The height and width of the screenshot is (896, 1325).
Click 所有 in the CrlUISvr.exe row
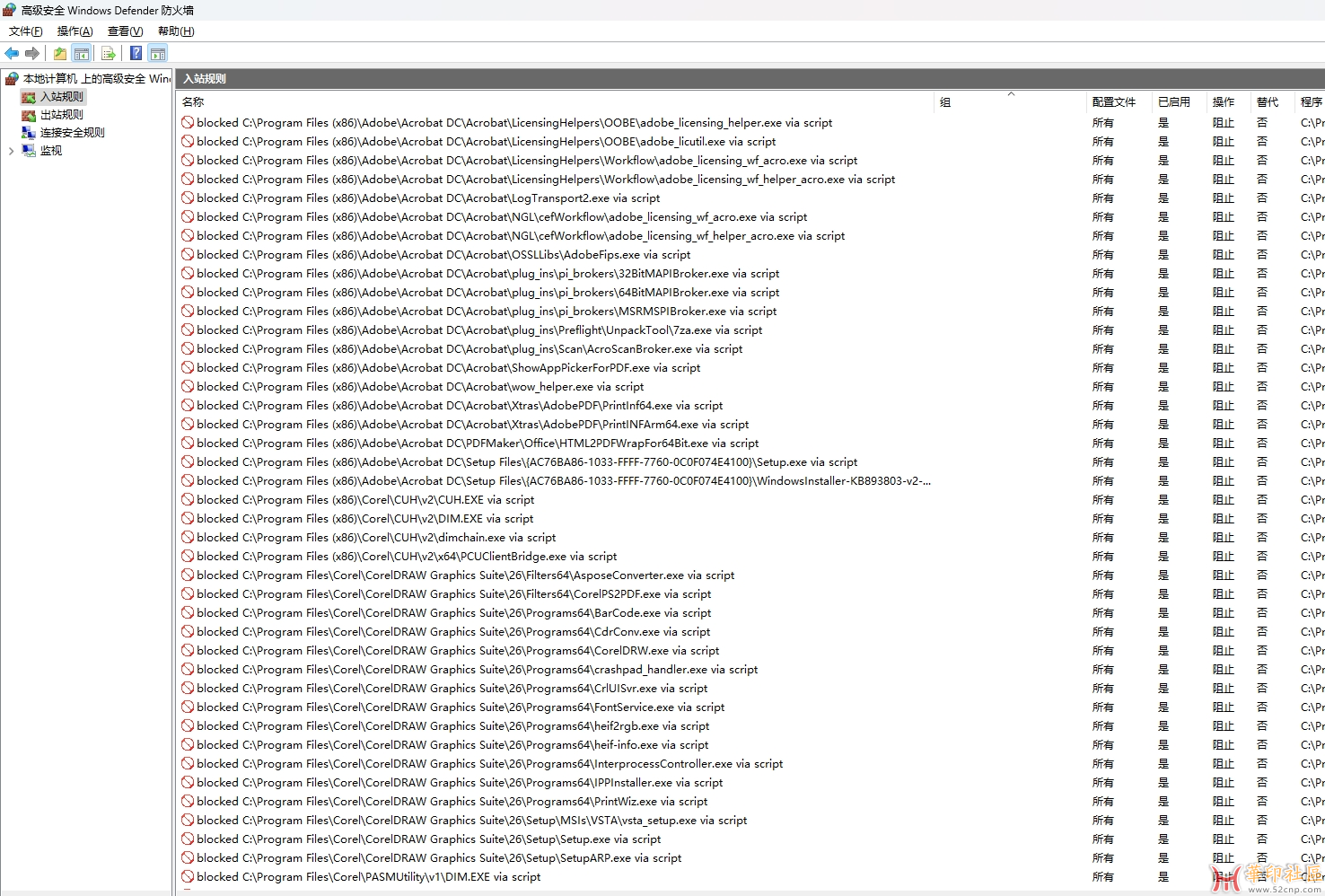pos(1102,688)
